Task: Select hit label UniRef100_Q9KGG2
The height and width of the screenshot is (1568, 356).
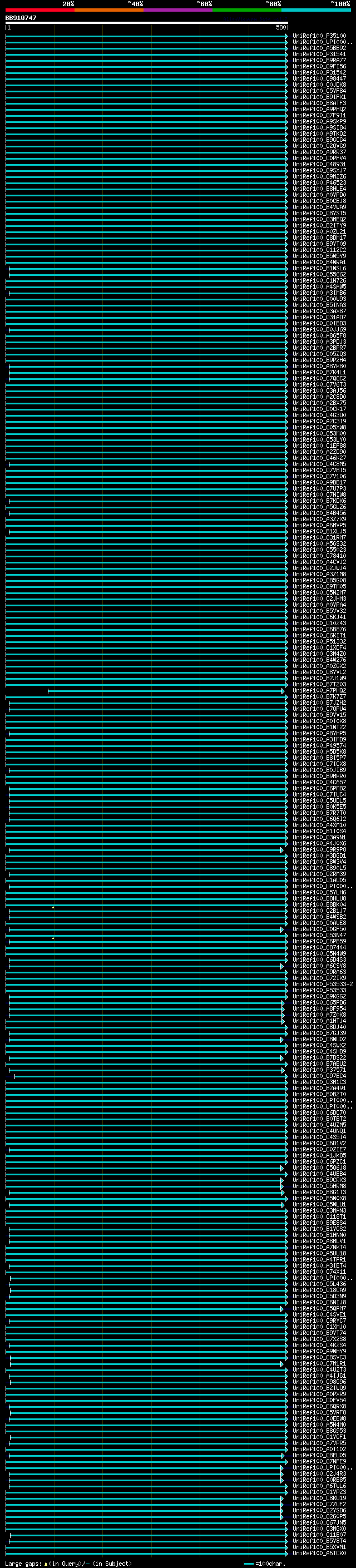Action: tap(319, 996)
